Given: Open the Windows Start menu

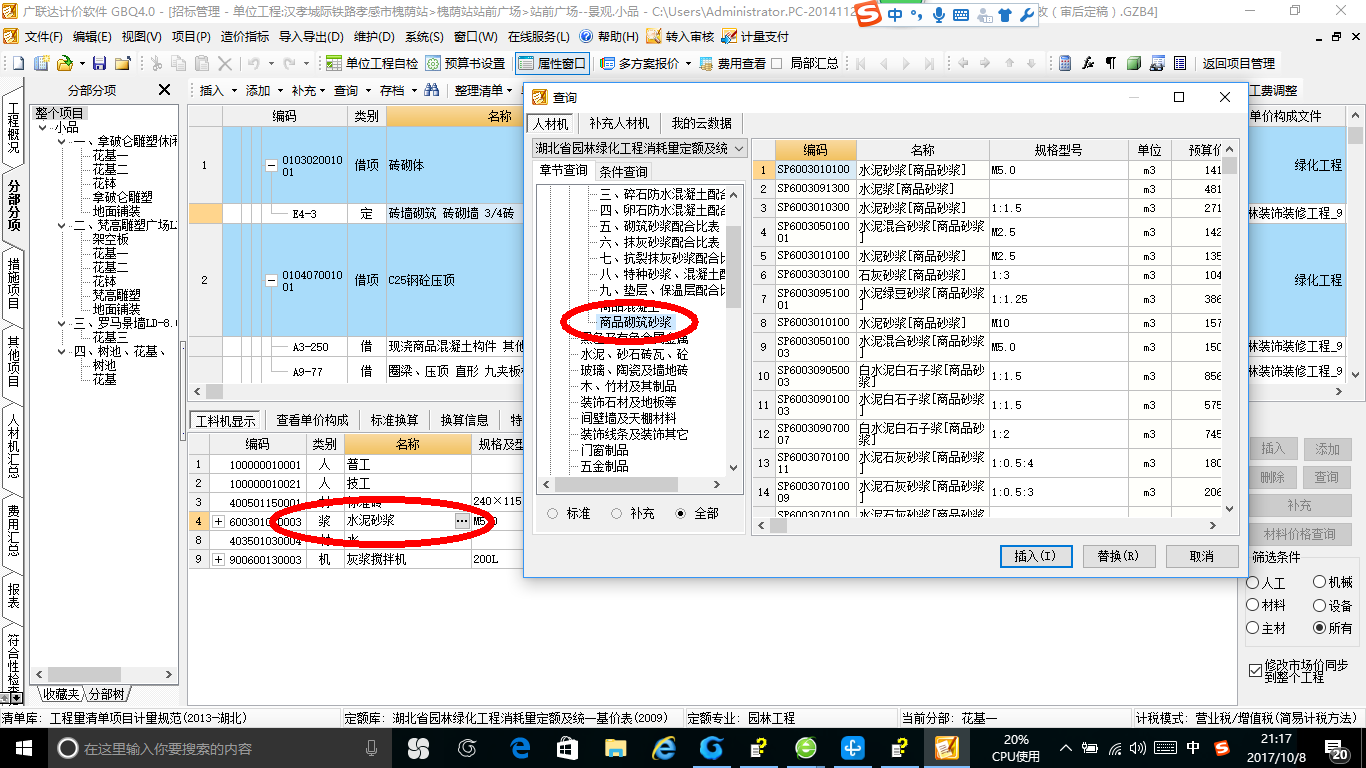Looking at the screenshot, I should [x=22, y=748].
